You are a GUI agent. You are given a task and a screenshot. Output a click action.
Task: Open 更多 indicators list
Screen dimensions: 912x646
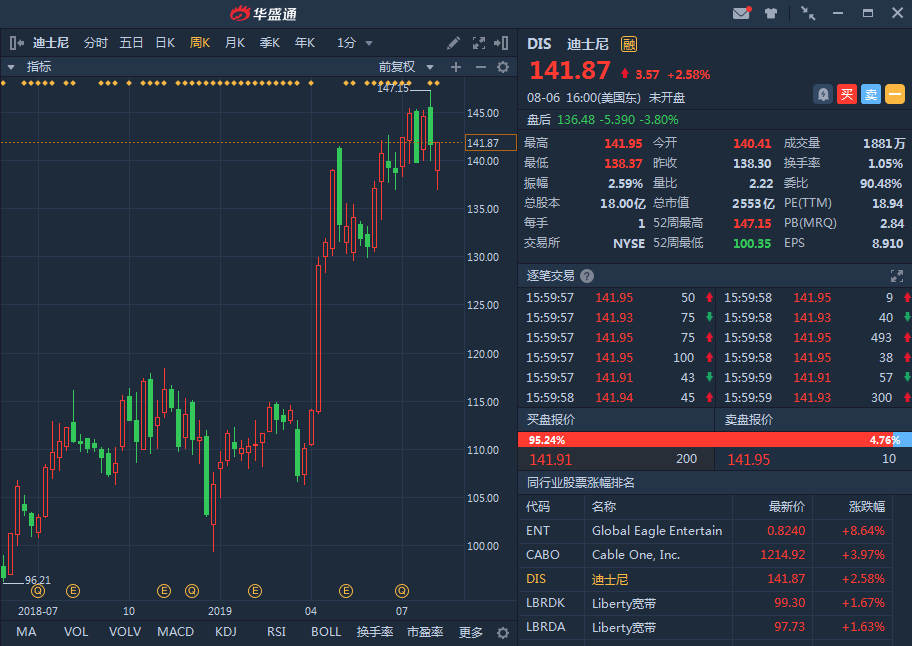471,632
